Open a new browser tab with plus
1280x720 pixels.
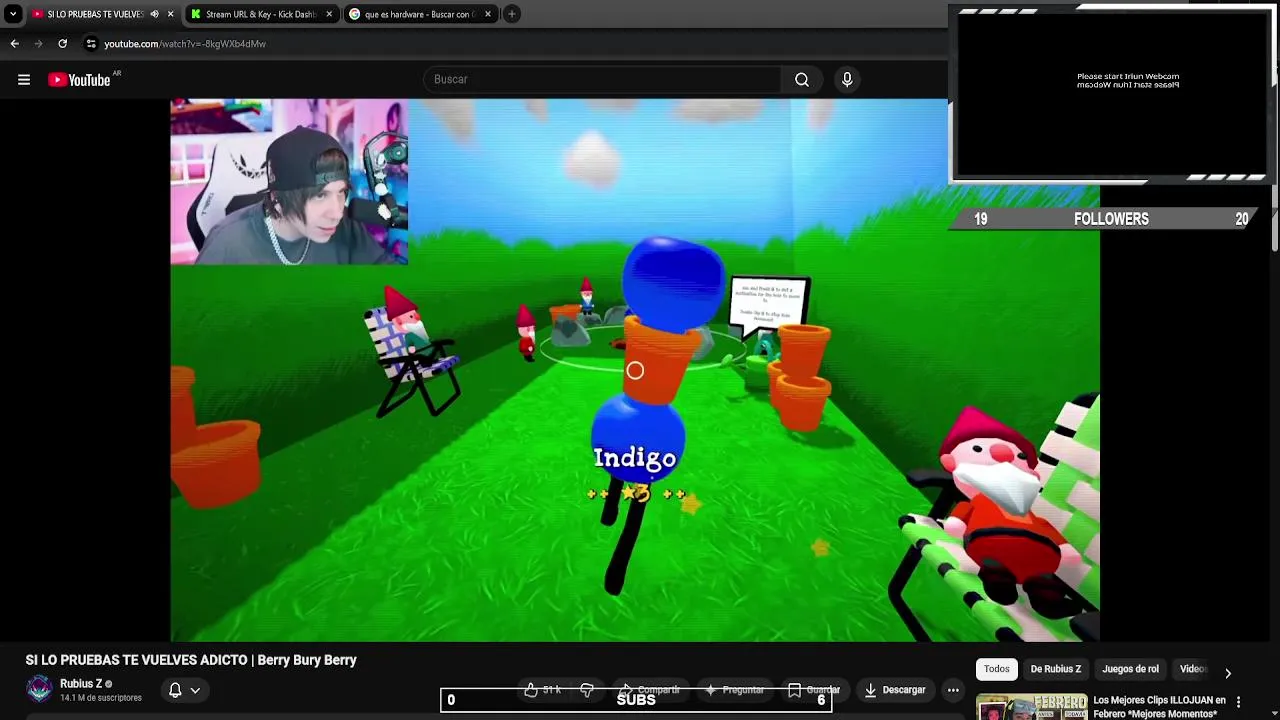[512, 14]
